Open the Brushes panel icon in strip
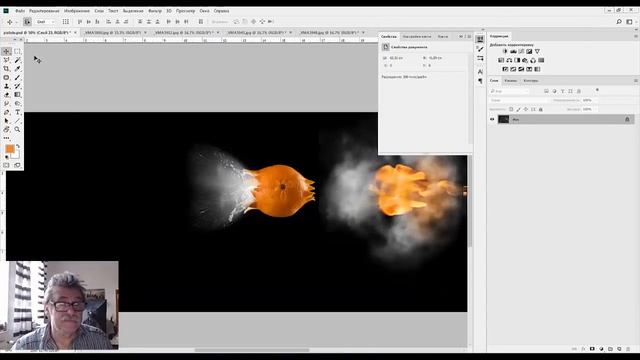This screenshot has height=360, width=640. click(x=480, y=49)
